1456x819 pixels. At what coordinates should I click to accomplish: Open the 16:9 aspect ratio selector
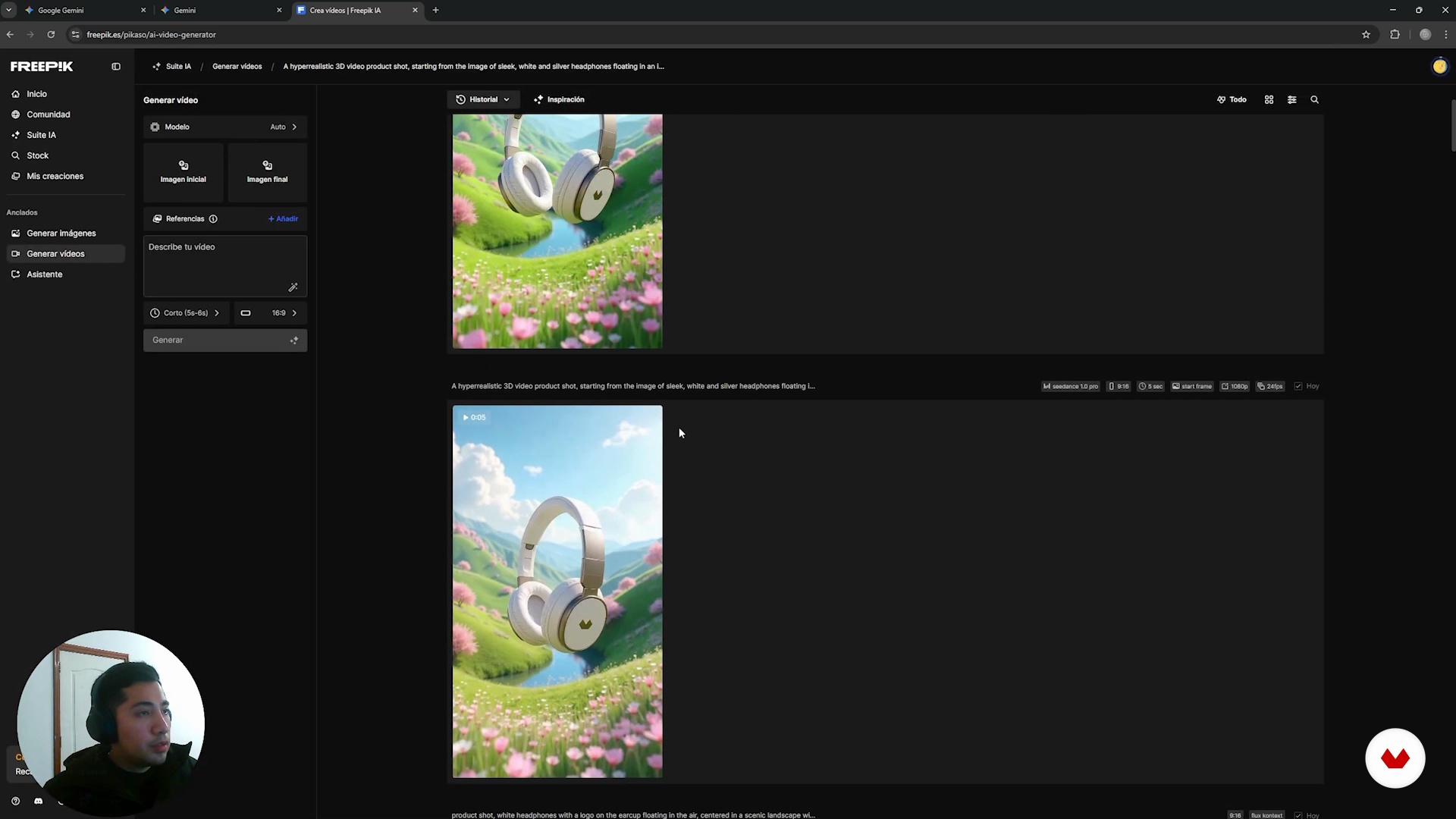tap(270, 313)
